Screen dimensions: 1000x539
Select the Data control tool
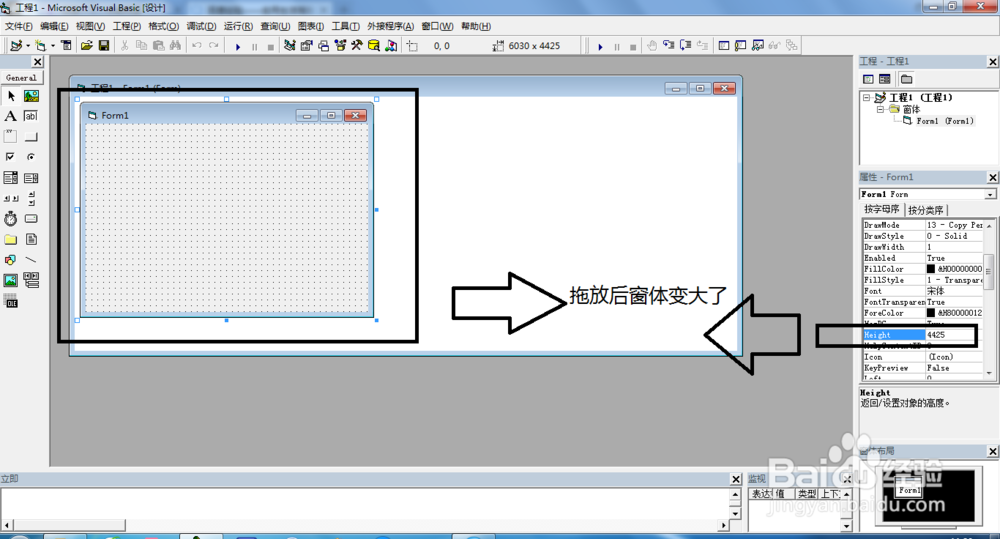coord(31,280)
